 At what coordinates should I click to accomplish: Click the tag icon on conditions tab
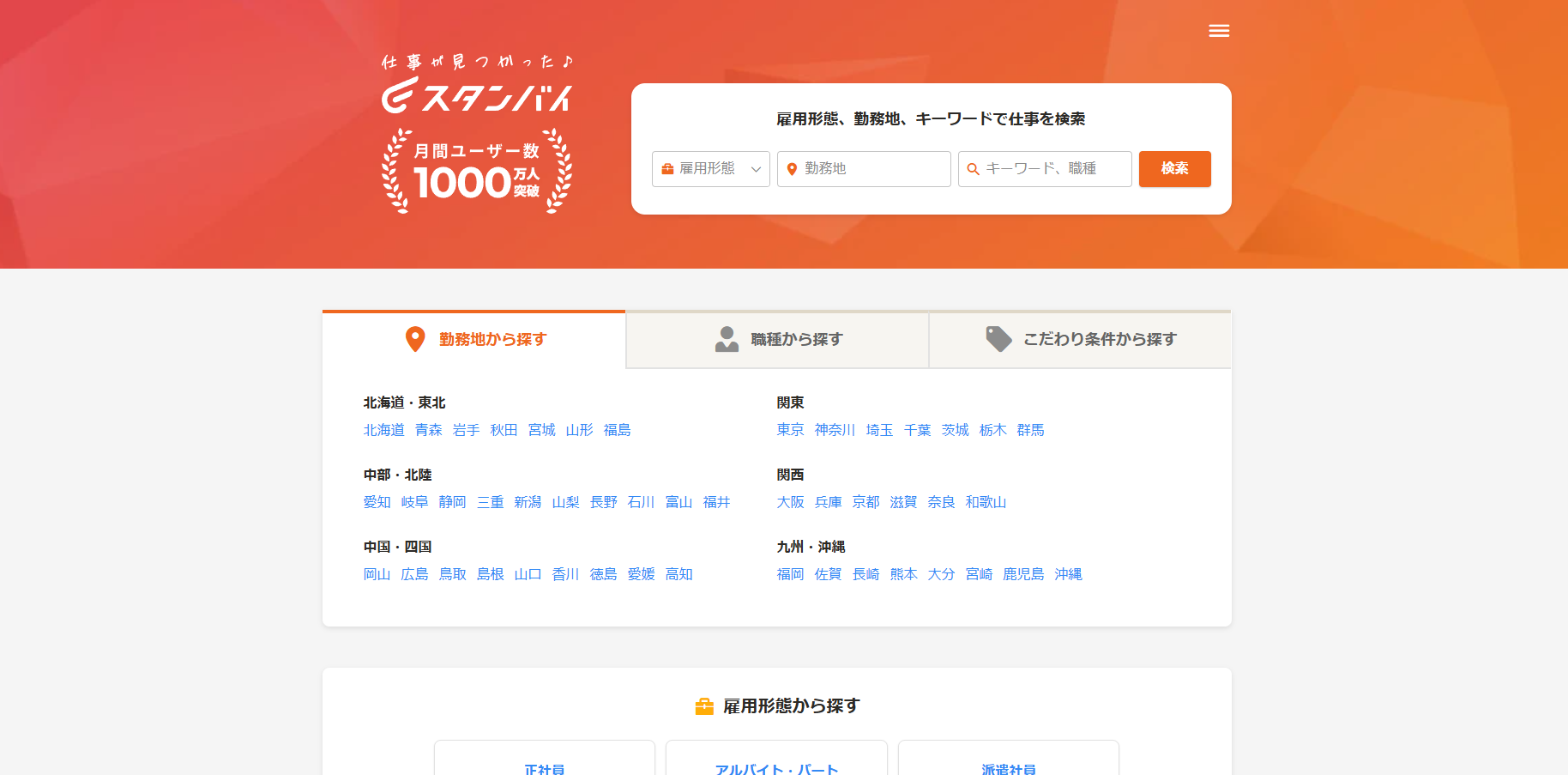998,339
